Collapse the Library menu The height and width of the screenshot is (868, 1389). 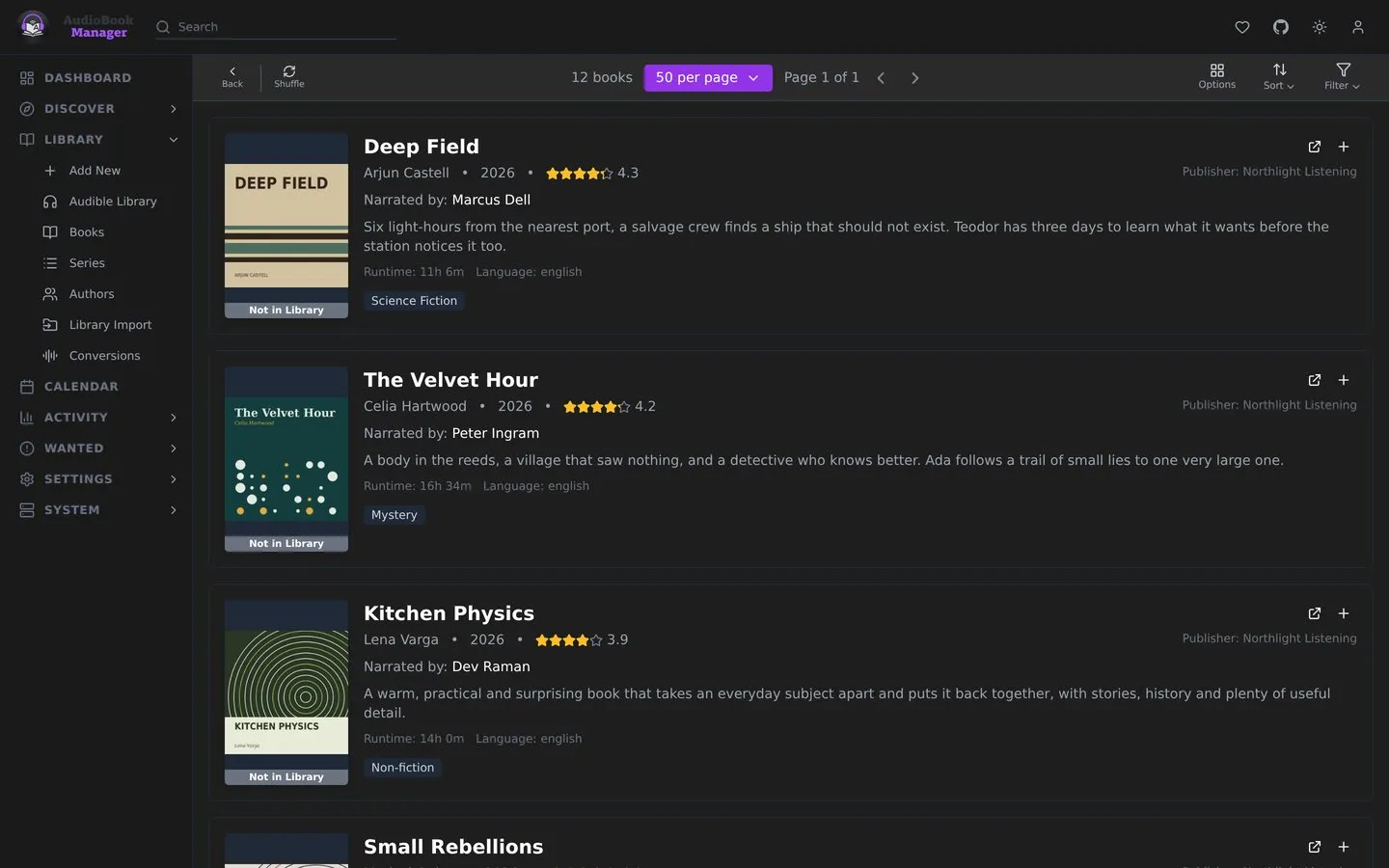pyautogui.click(x=96, y=140)
